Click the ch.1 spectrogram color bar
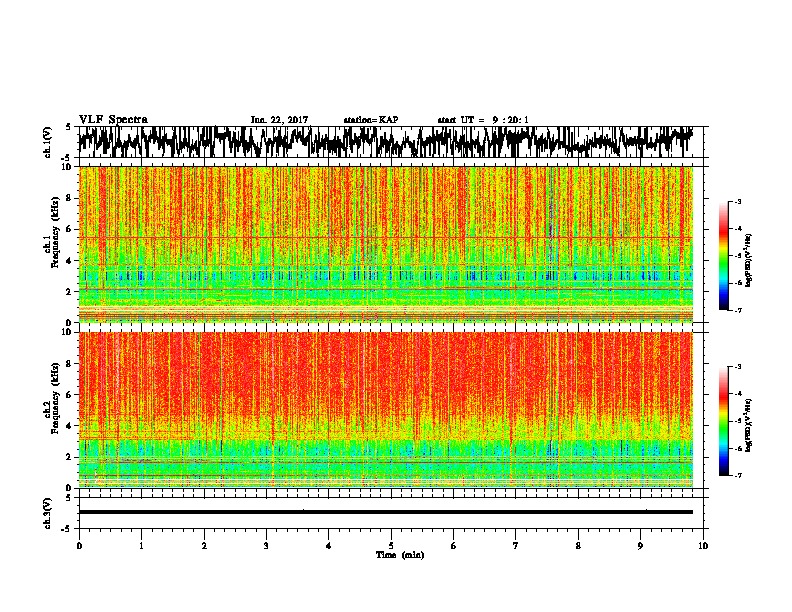This screenshot has width=792, height=612. [x=723, y=256]
